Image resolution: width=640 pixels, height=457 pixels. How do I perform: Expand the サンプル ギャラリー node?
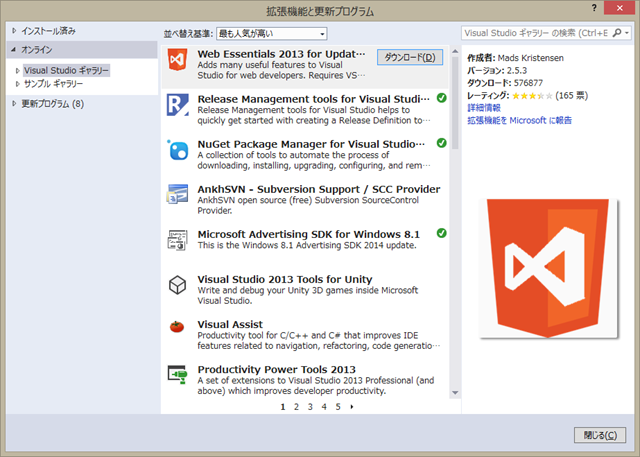(x=17, y=84)
